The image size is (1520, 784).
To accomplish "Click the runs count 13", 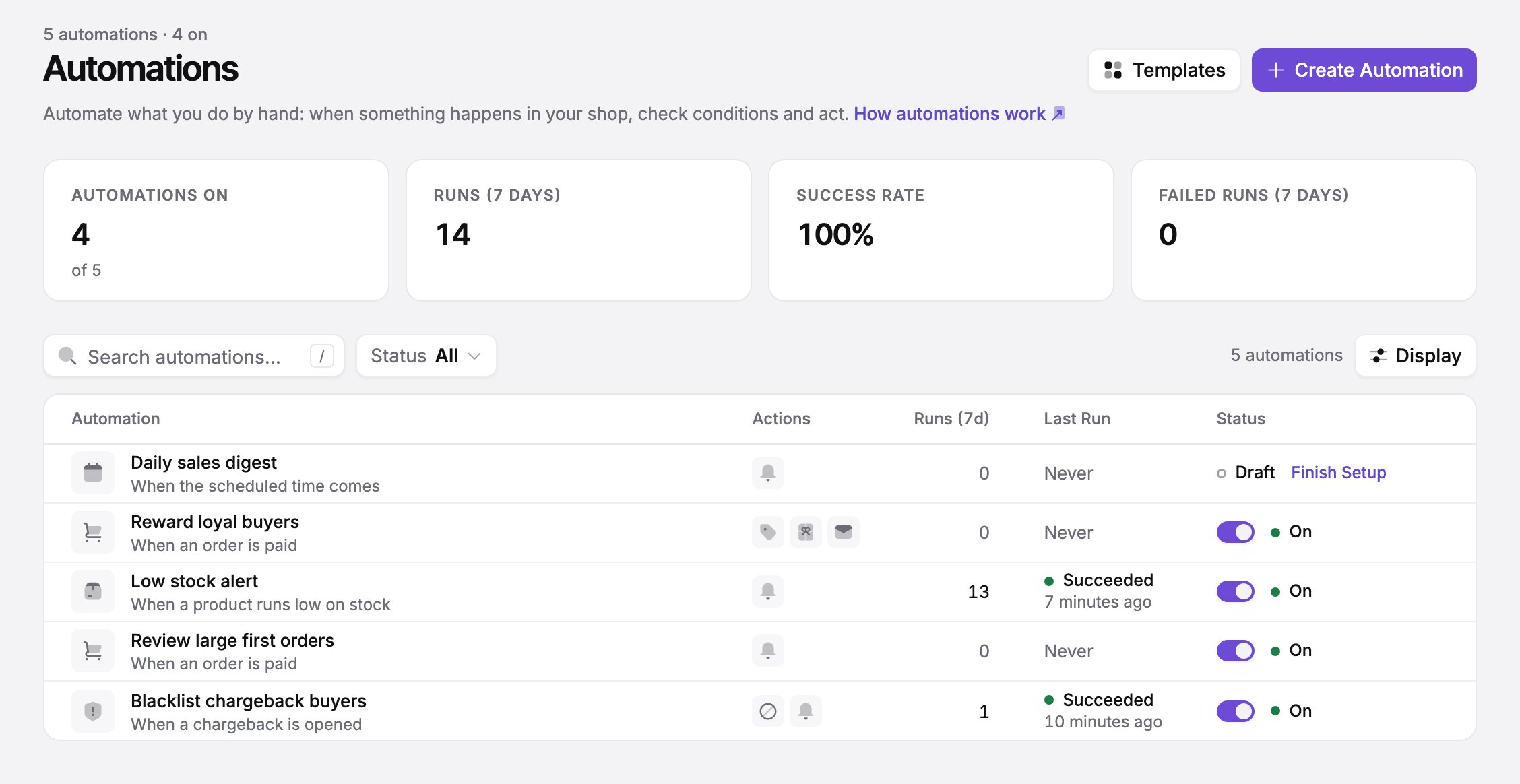I will pos(978,591).
